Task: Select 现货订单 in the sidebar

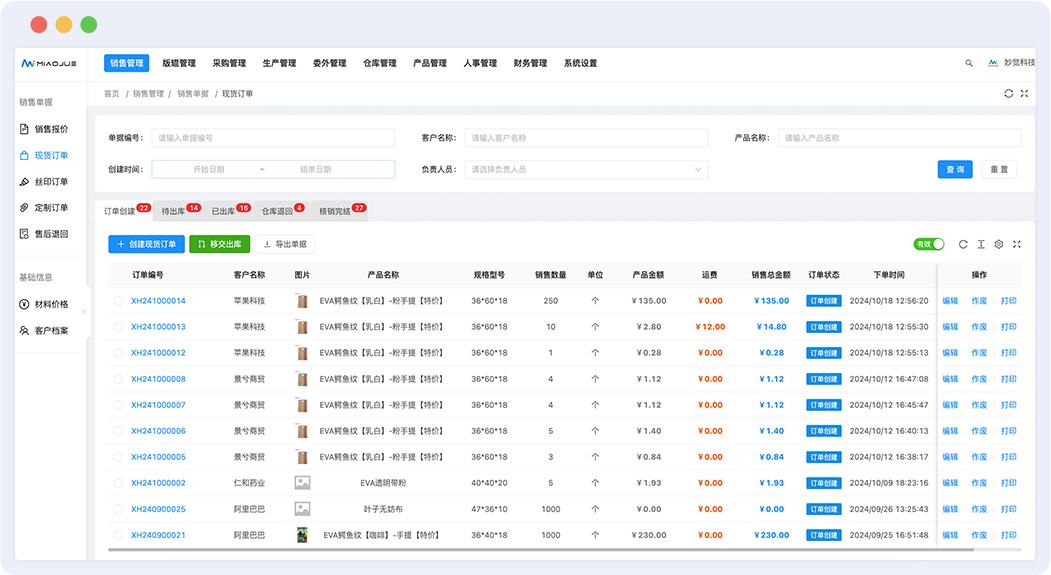Action: pos(44,155)
